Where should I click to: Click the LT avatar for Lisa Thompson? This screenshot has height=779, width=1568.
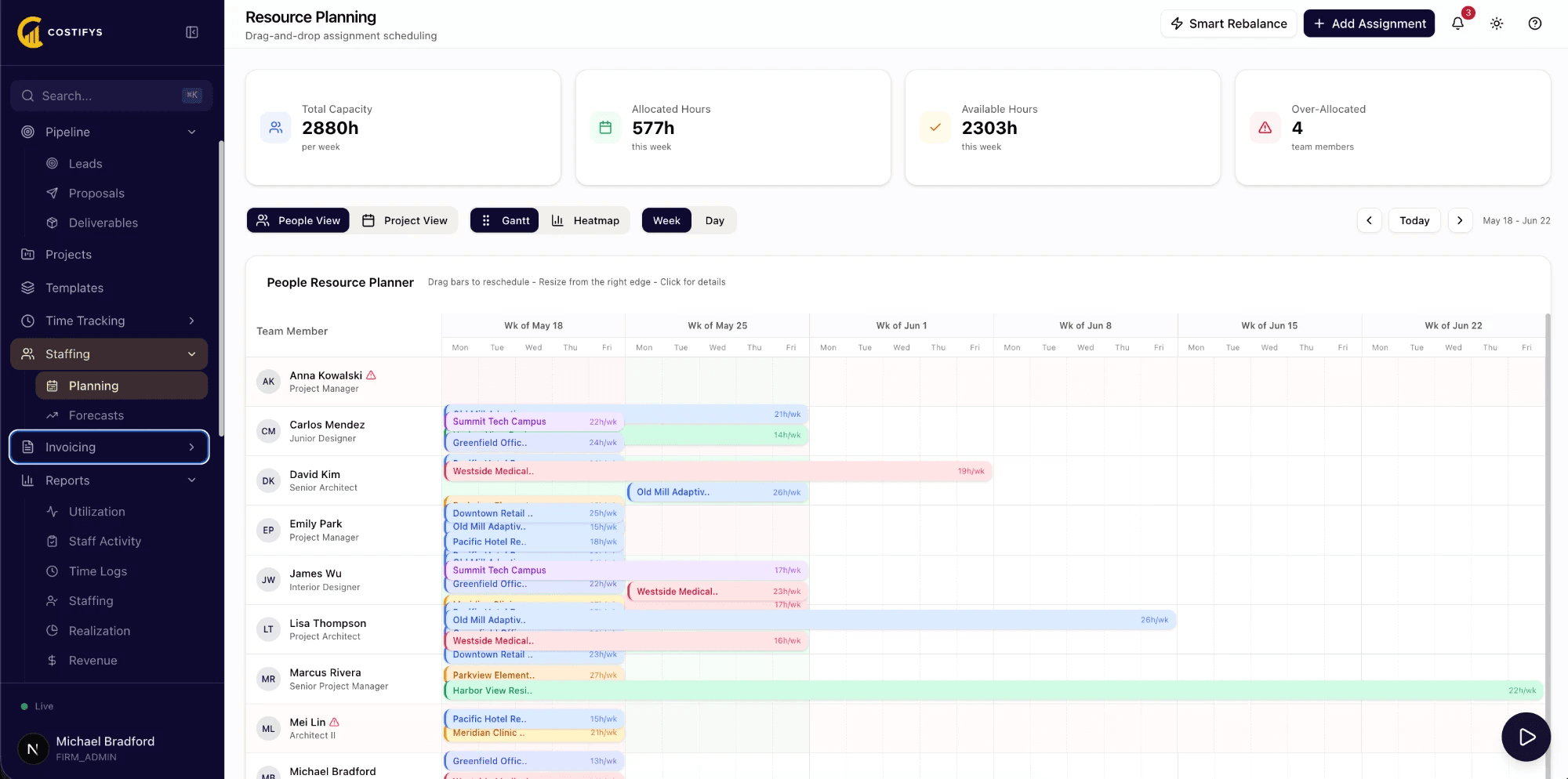pos(268,629)
